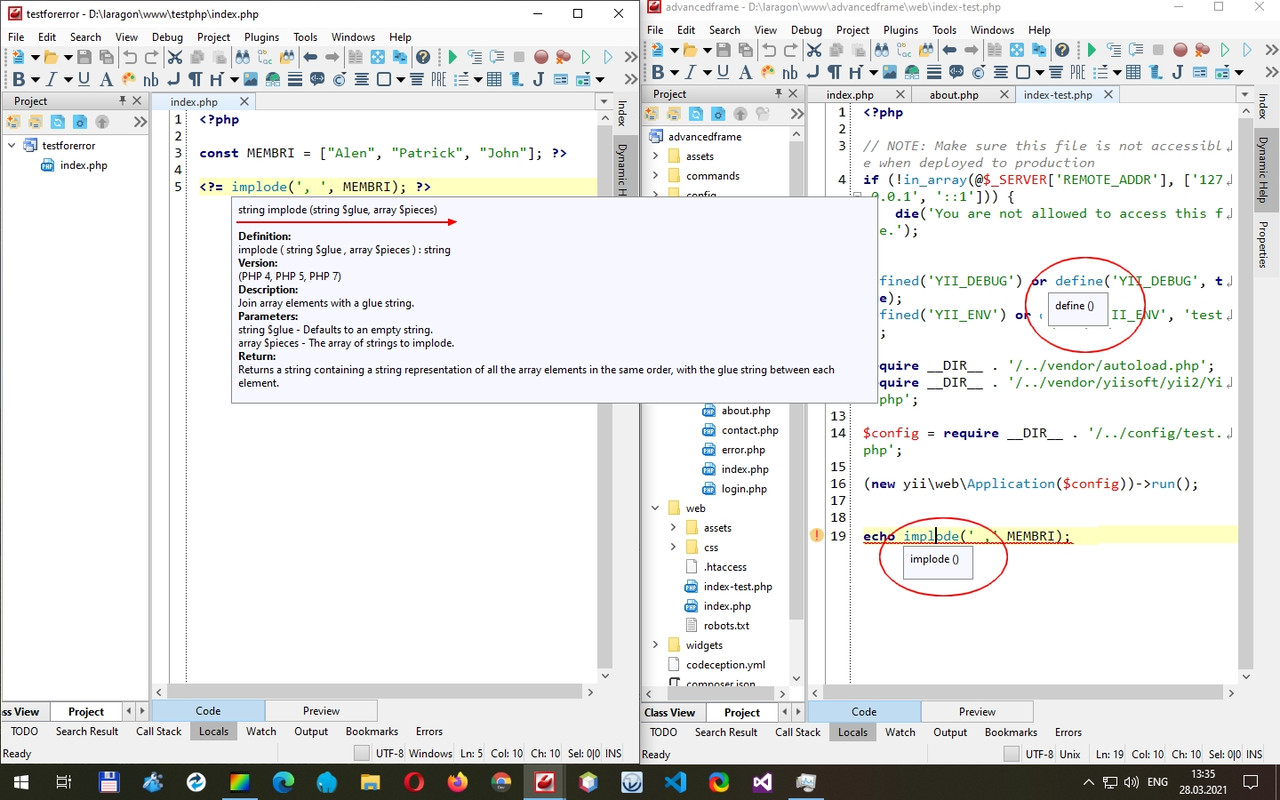Click Replace icon in advancedframe window toolbar
The height and width of the screenshot is (800, 1280).
905,50
